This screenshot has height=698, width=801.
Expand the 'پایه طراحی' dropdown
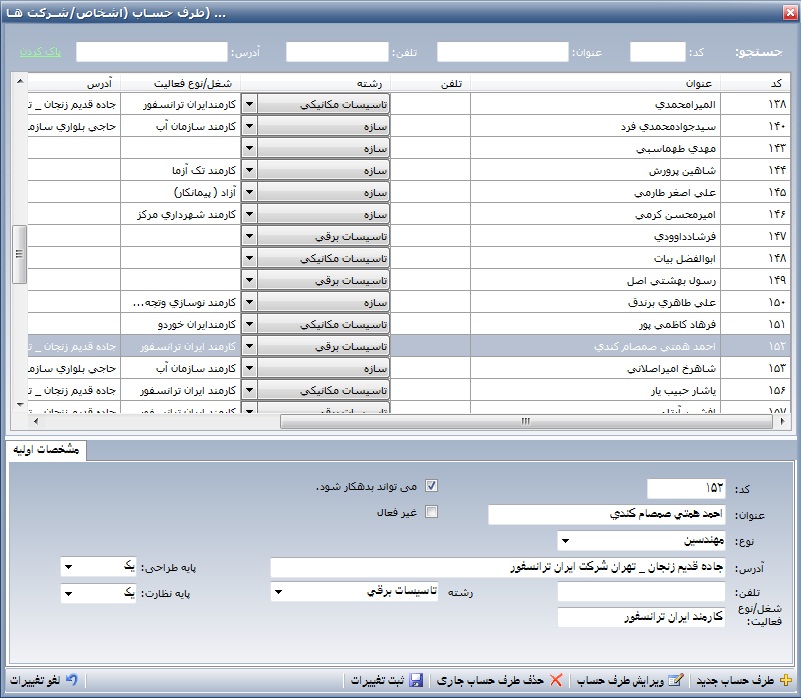pos(68,567)
